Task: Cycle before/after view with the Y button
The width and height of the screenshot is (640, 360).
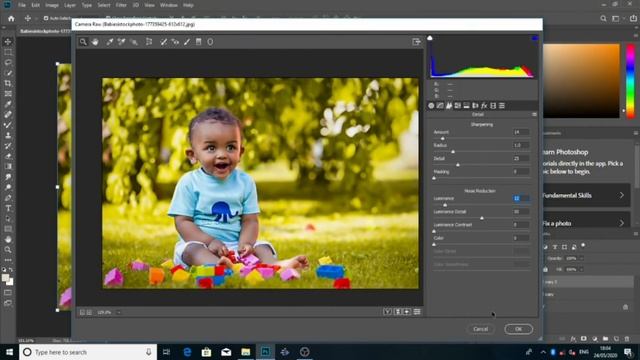Action: pyautogui.click(x=387, y=312)
